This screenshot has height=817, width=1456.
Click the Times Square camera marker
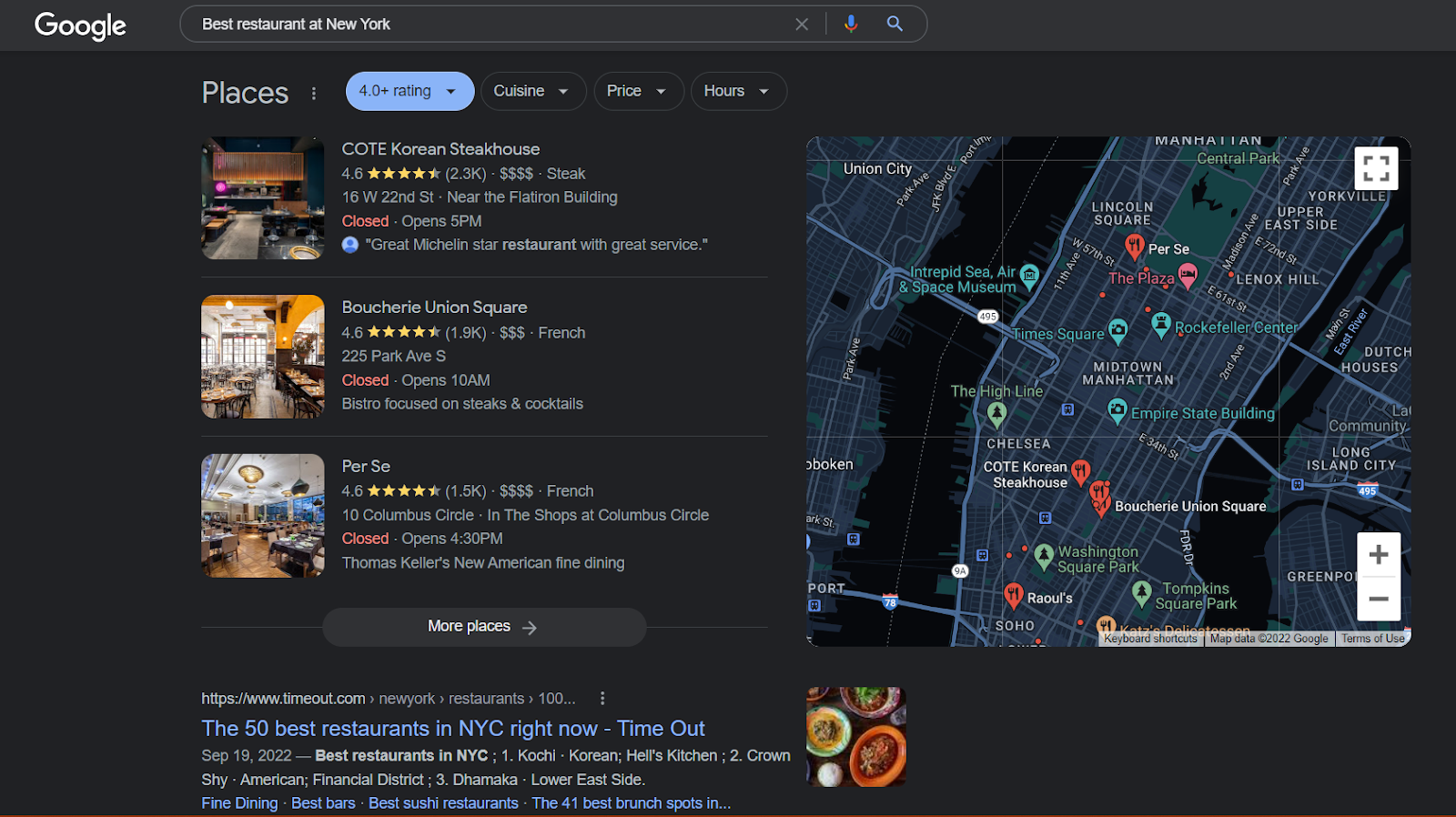[x=1117, y=330]
